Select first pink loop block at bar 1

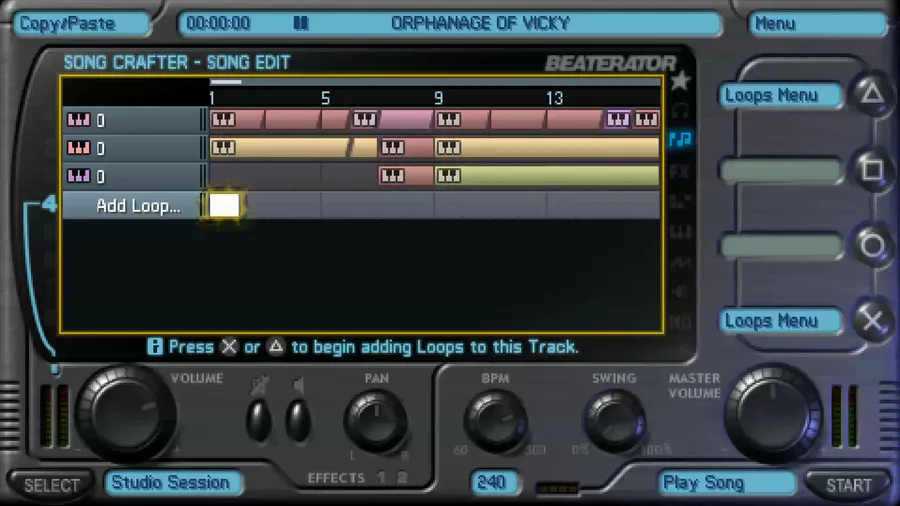(x=237, y=120)
